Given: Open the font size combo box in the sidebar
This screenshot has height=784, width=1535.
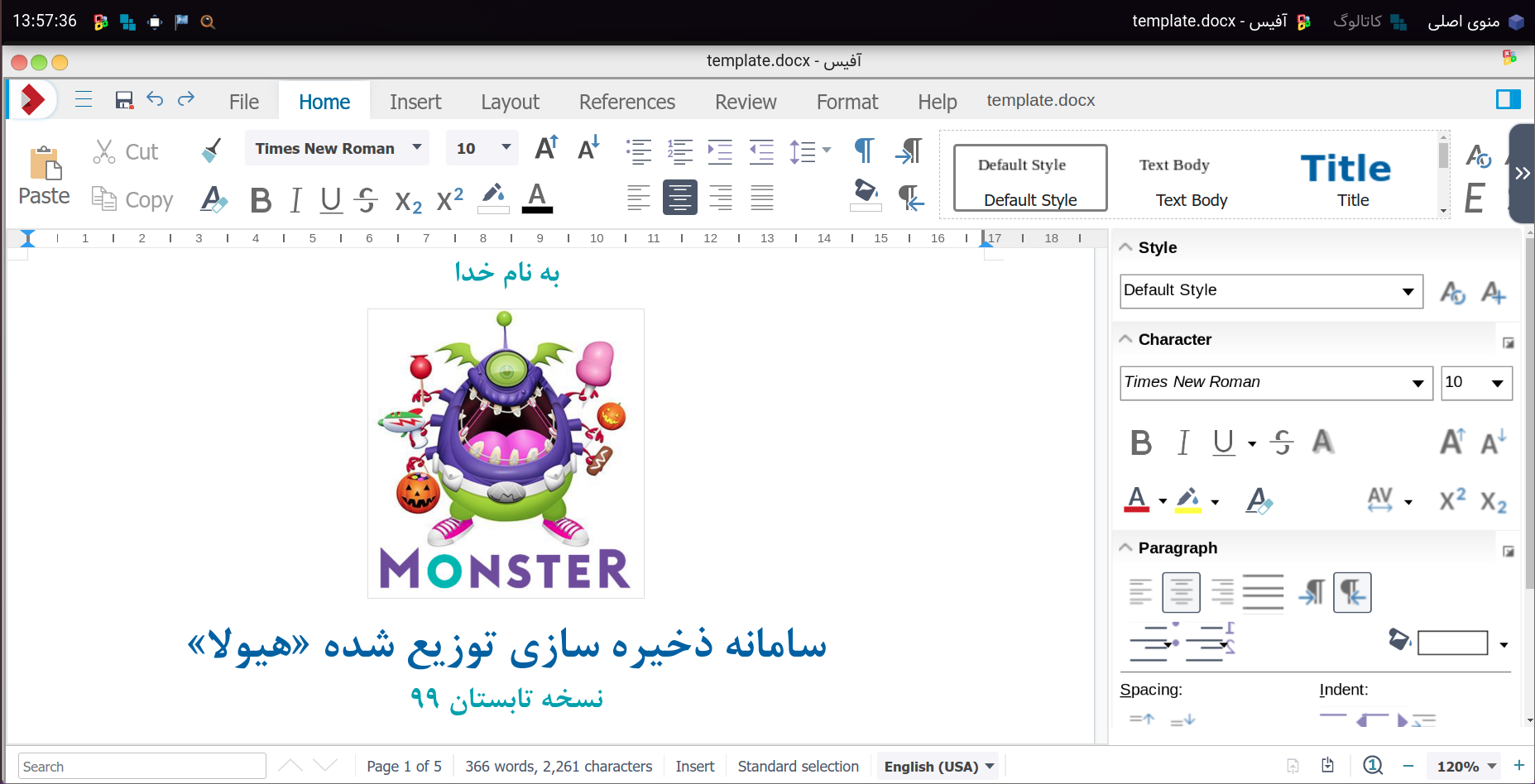Looking at the screenshot, I should pyautogui.click(x=1497, y=383).
